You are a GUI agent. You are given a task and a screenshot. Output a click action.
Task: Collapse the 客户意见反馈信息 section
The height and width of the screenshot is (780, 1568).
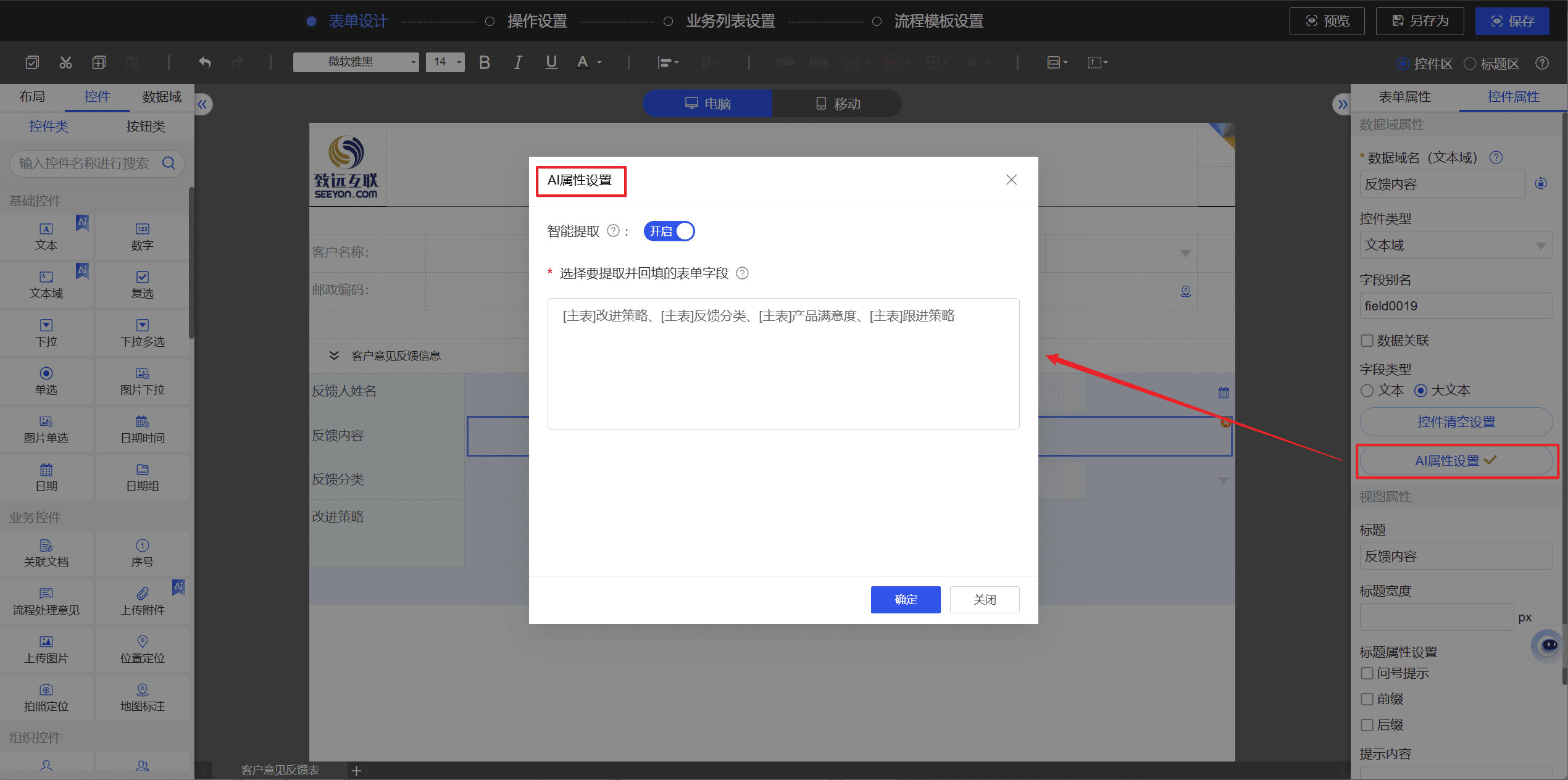click(x=334, y=355)
